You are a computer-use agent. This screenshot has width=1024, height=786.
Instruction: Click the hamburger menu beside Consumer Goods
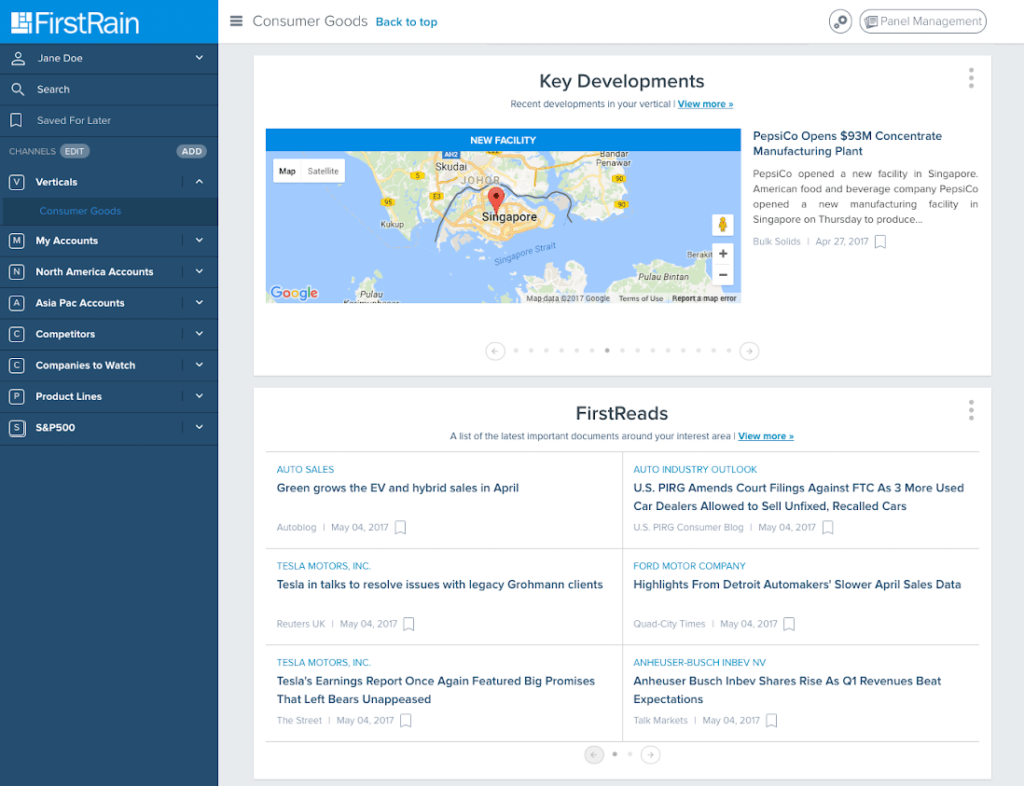click(x=237, y=19)
